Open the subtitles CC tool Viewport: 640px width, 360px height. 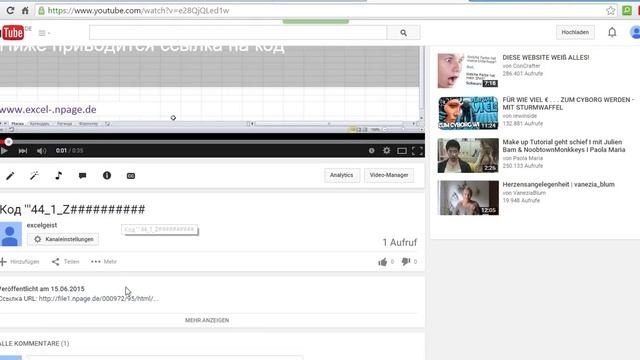131,176
